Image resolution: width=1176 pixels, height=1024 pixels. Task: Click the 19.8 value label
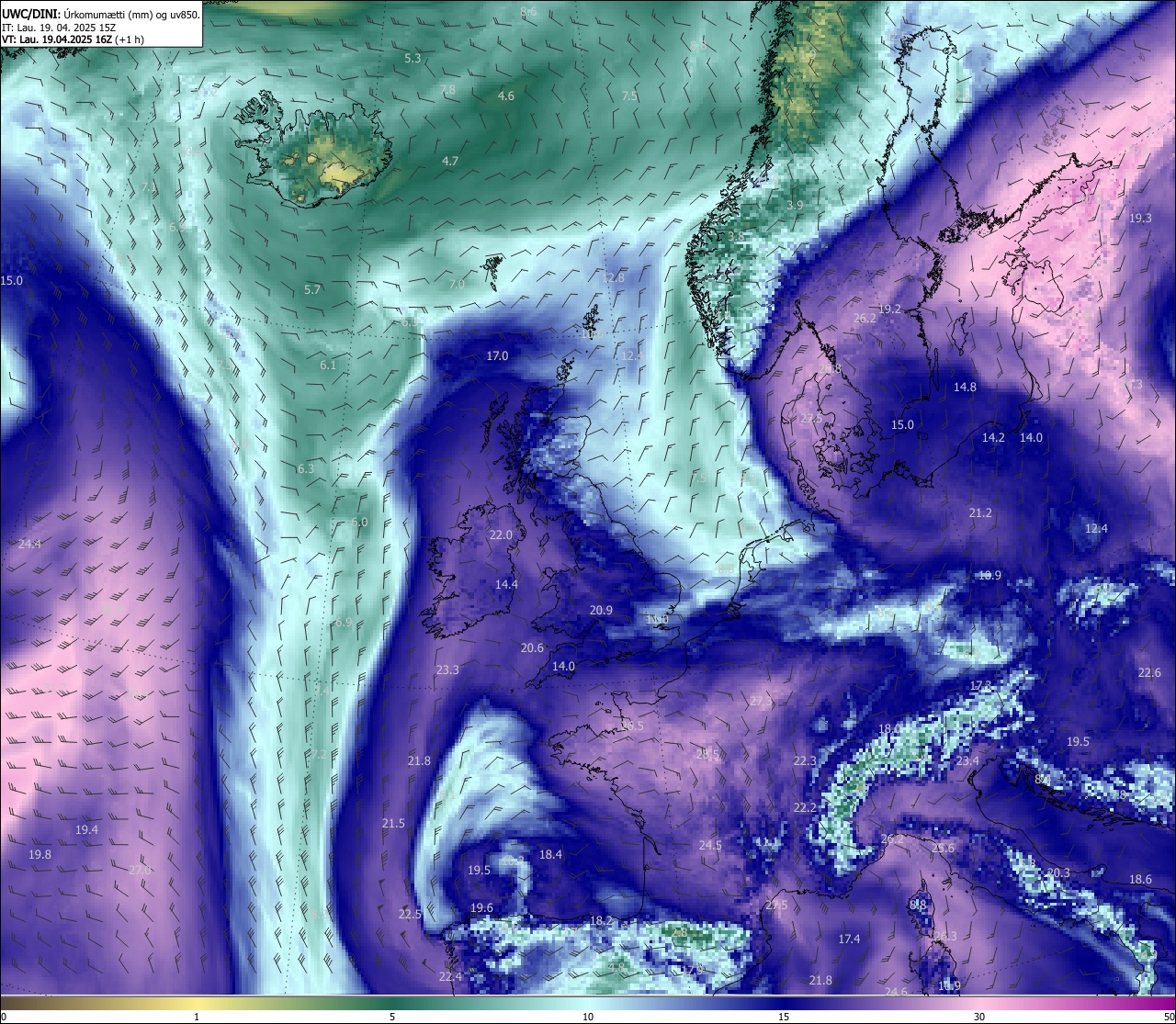click(40, 855)
